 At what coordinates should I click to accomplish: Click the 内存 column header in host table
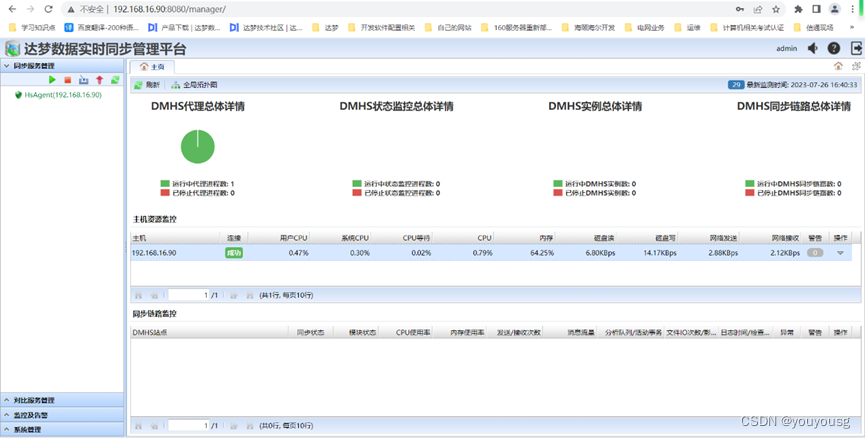tap(523, 238)
